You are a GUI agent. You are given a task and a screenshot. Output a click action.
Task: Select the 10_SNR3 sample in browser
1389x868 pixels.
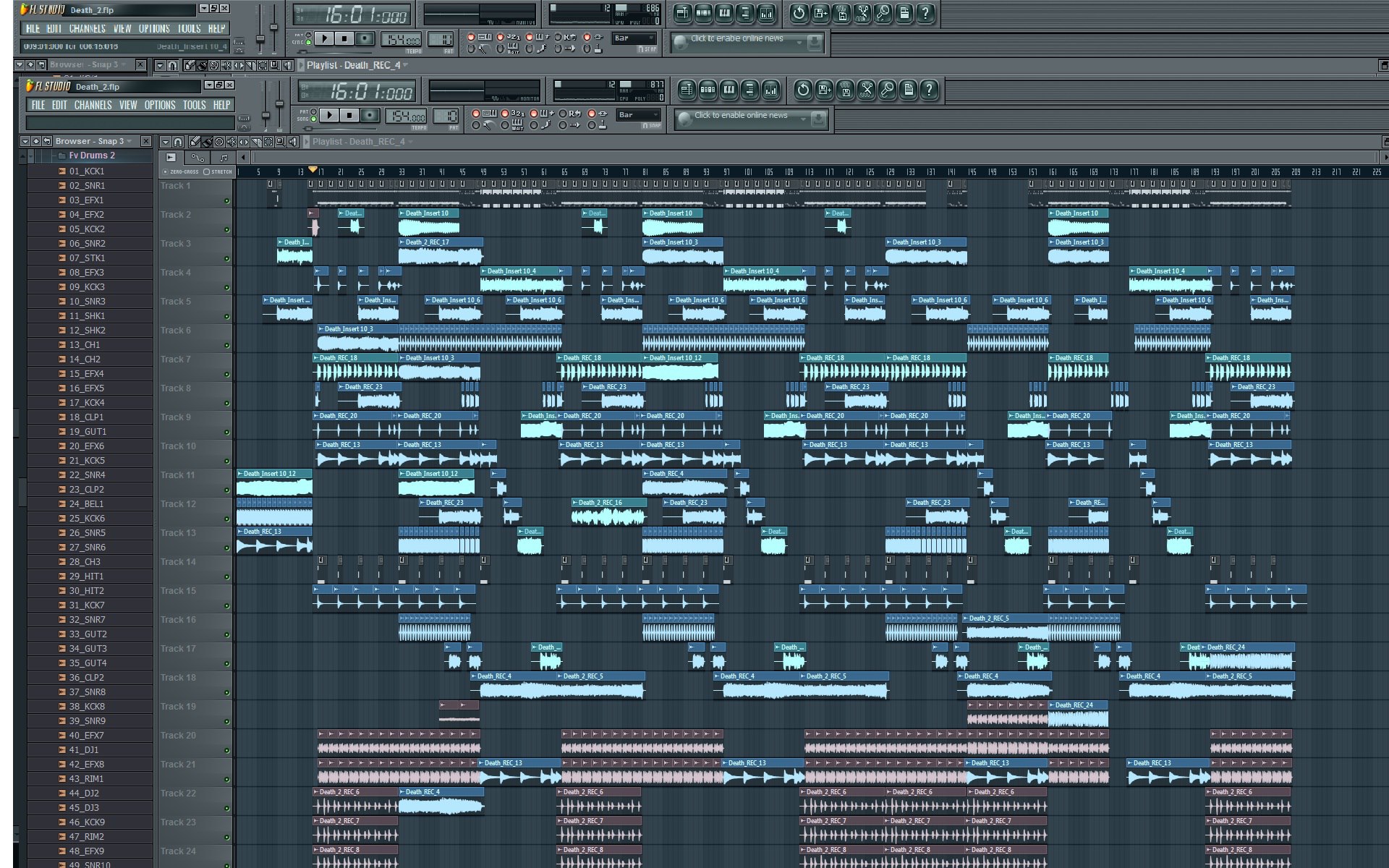(87, 302)
